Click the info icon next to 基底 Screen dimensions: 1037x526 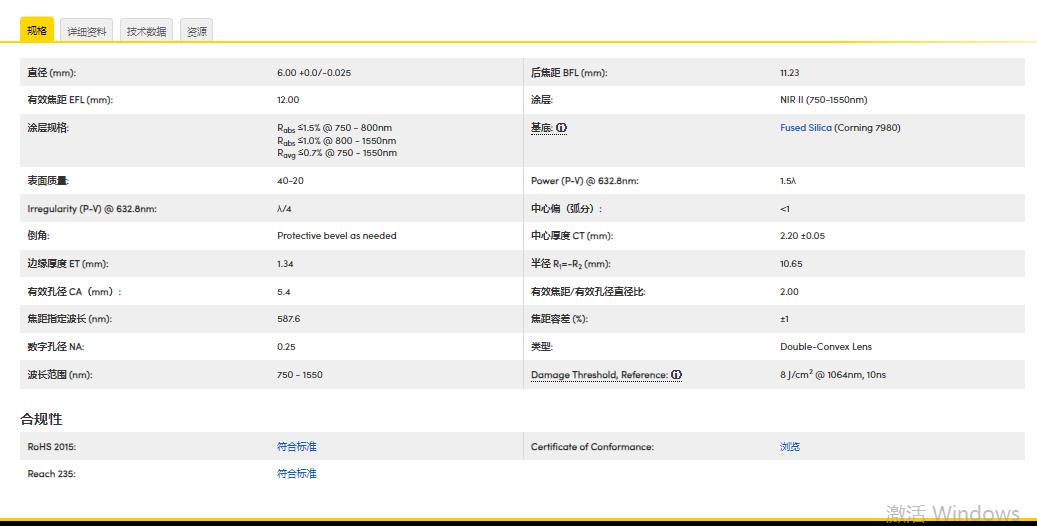561,128
